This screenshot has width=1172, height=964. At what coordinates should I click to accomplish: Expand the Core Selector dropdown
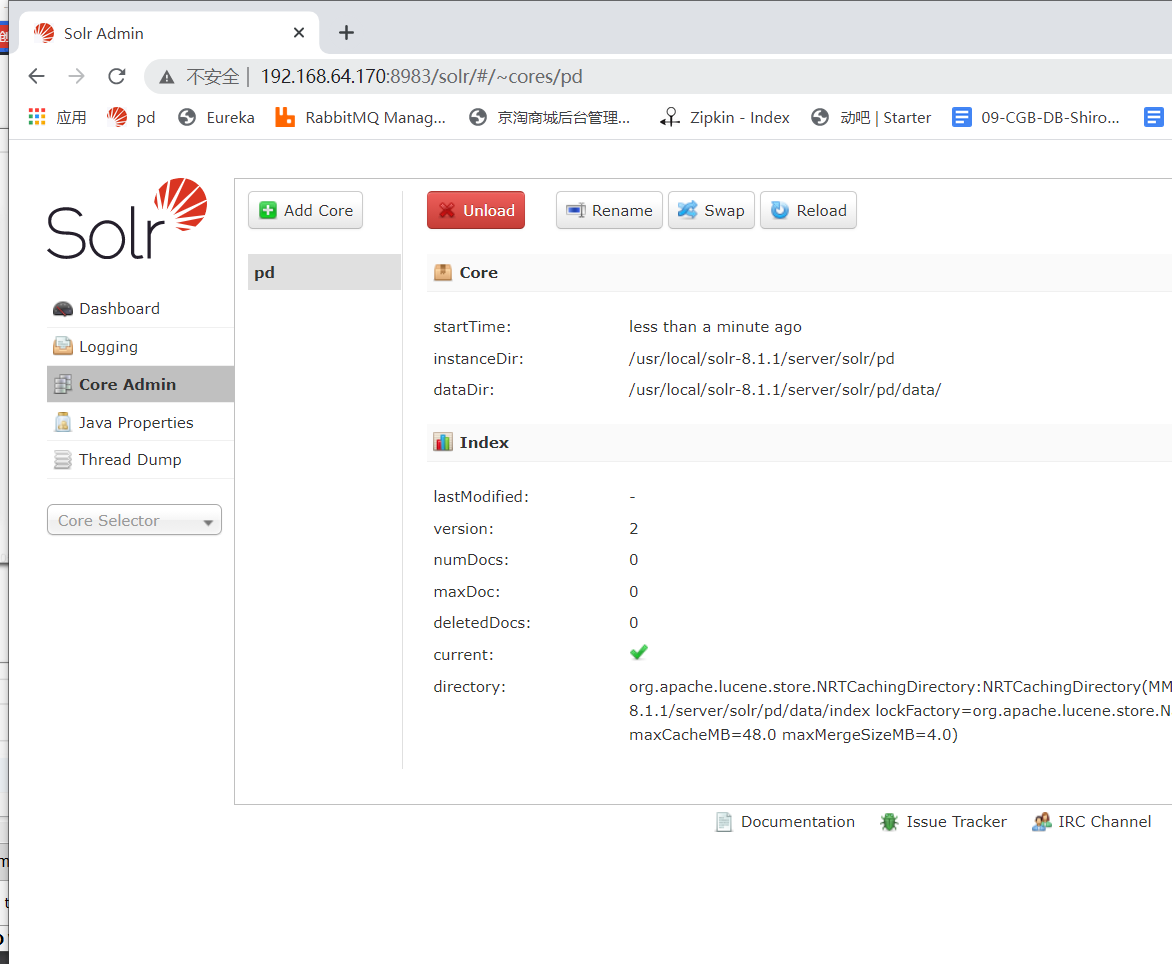pyautogui.click(x=135, y=520)
